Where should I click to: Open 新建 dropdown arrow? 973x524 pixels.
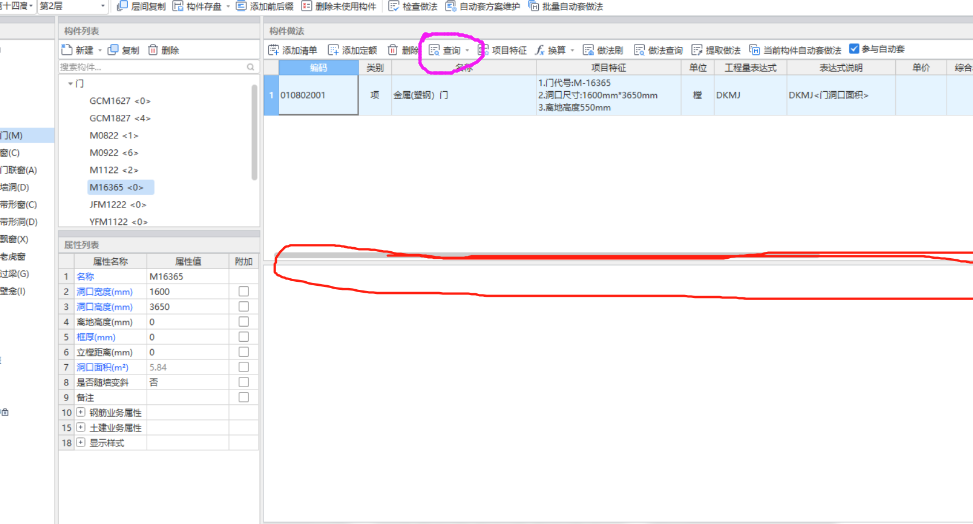pos(100,50)
